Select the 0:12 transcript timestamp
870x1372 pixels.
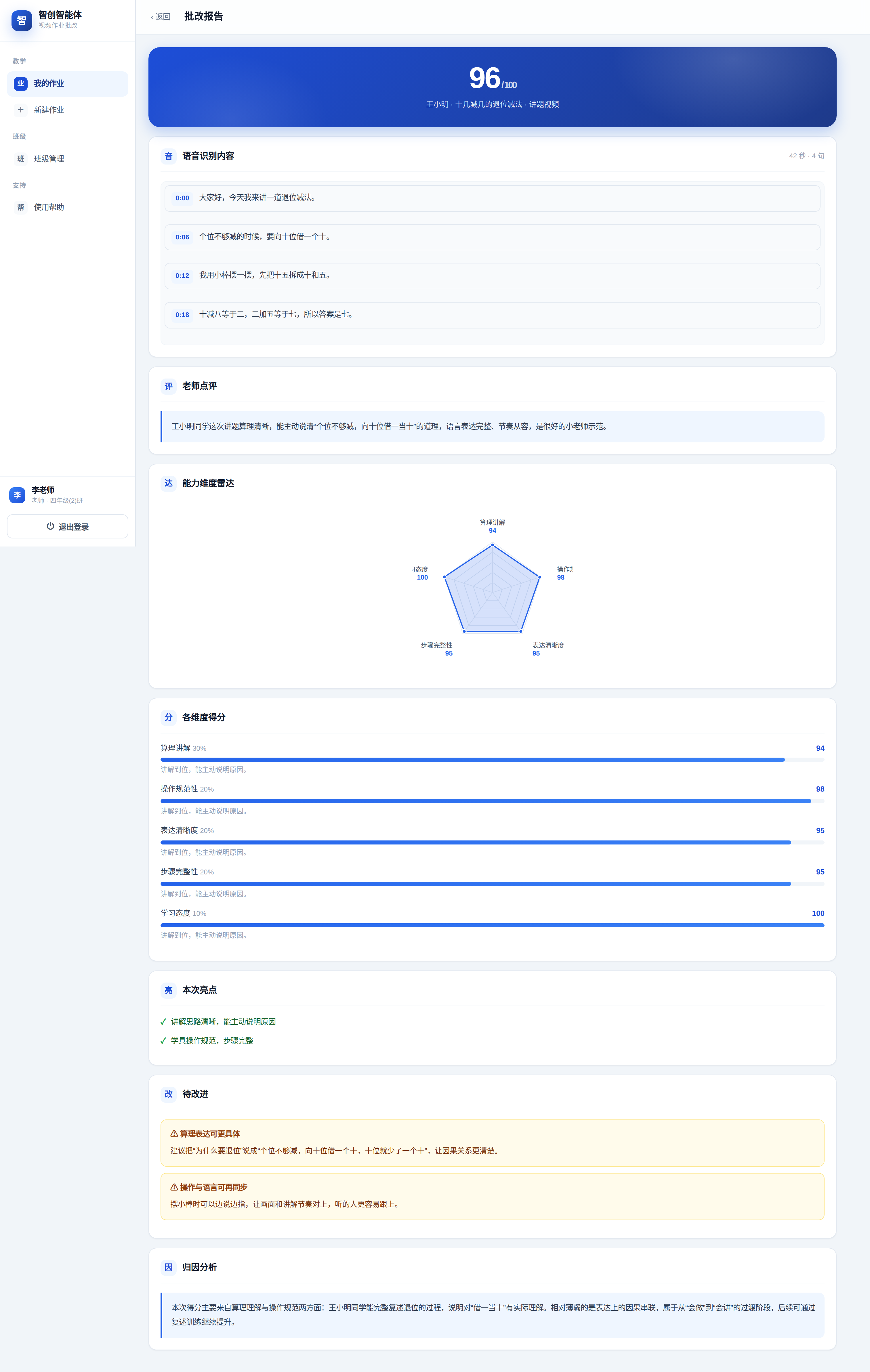tap(182, 276)
